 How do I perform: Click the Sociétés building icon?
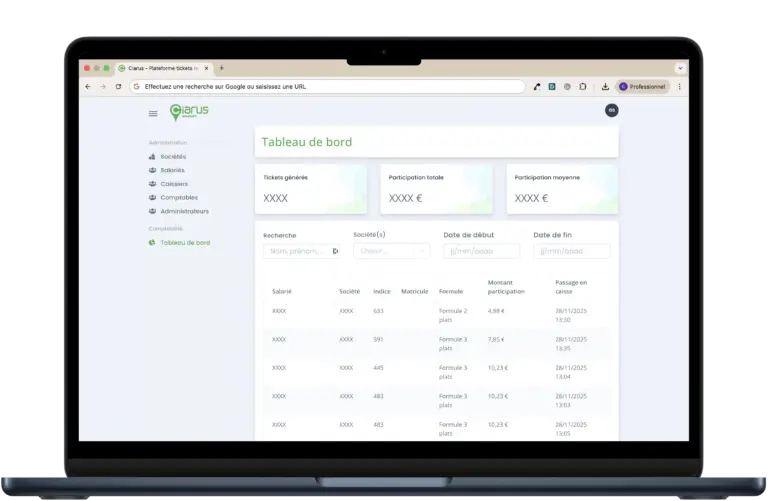(x=152, y=157)
